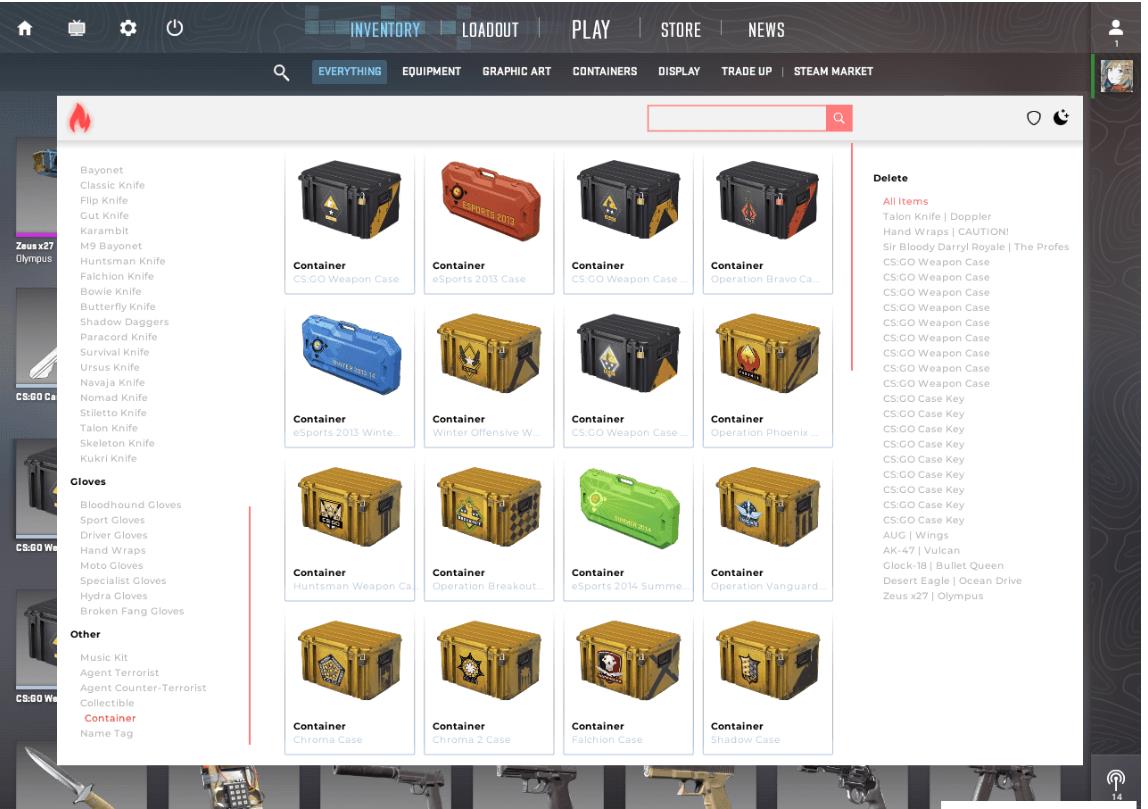Select the eSports 2013 Case card
This screenshot has width=1148, height=809.
488,223
